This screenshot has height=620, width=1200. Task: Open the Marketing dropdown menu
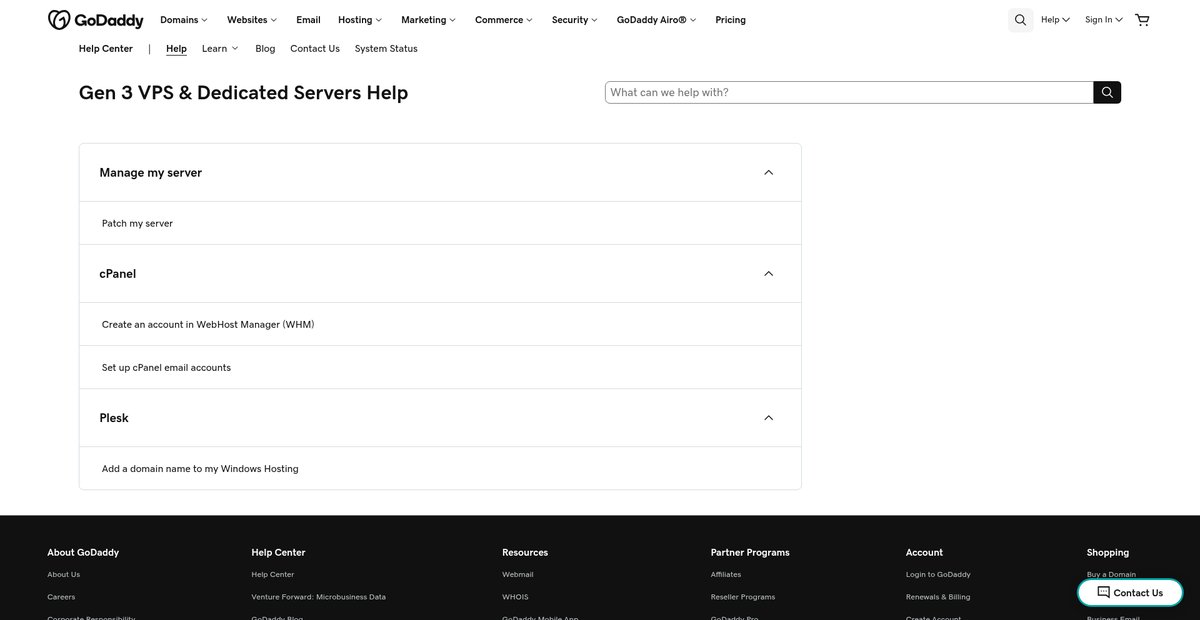coord(428,20)
